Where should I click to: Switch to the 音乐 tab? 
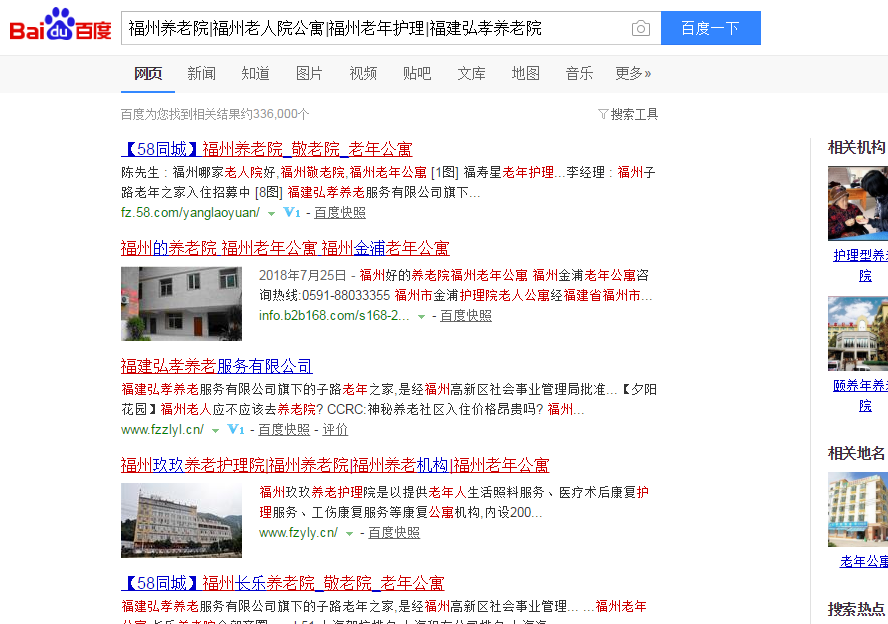579,74
